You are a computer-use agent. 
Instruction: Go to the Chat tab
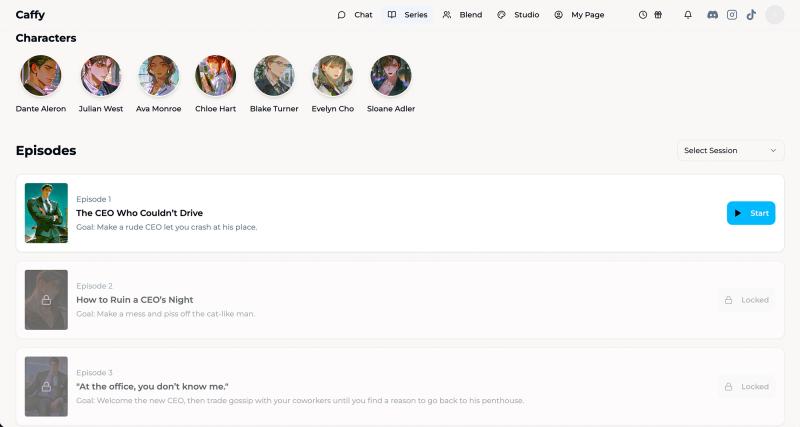click(x=355, y=15)
